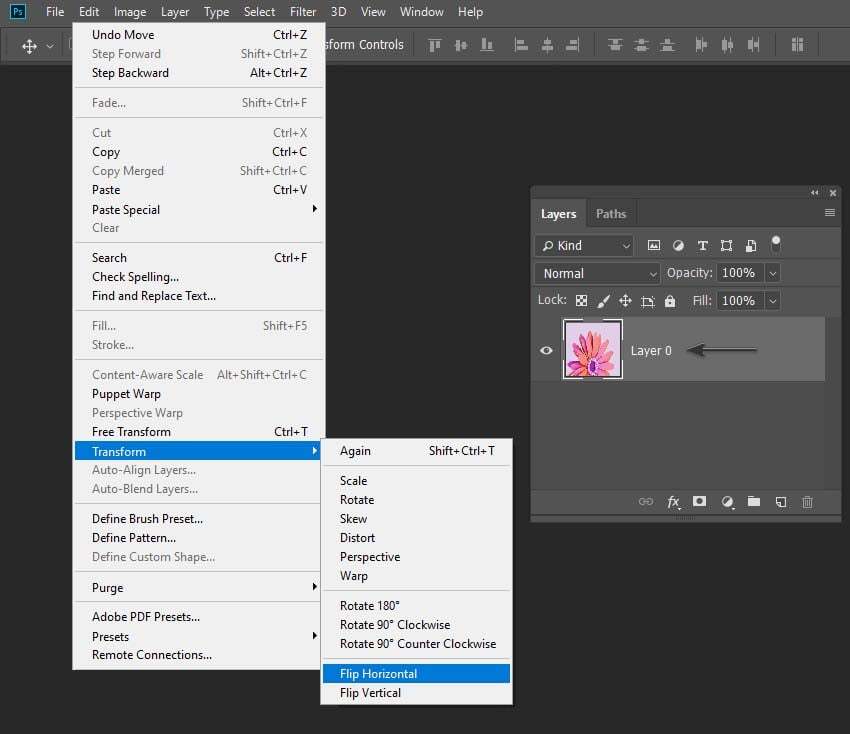Delete layer with trash icon
Screen dimensions: 850x734
coord(807,502)
